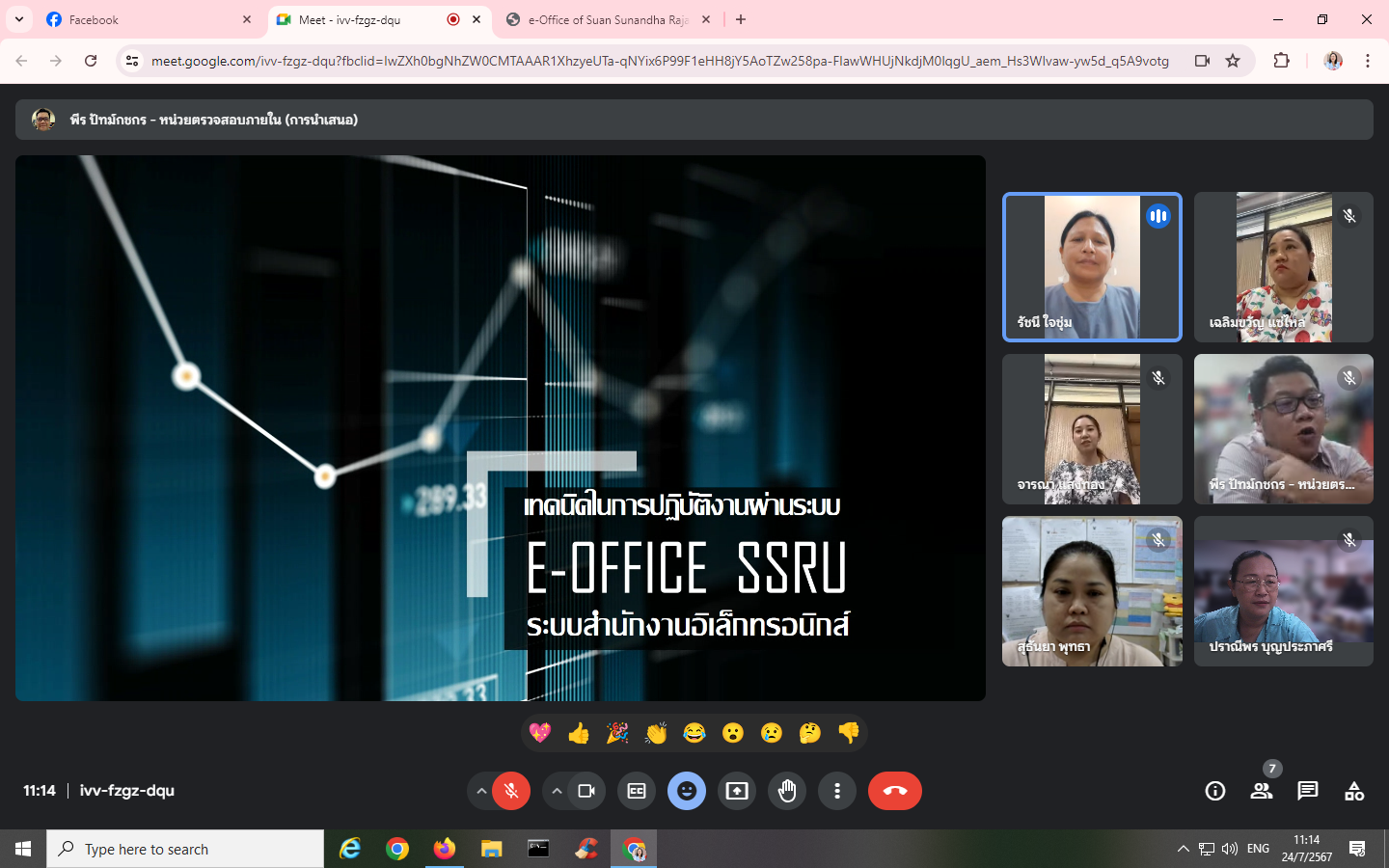1389x868 pixels.
Task: Open the more options three-dot menu
Action: [837, 791]
